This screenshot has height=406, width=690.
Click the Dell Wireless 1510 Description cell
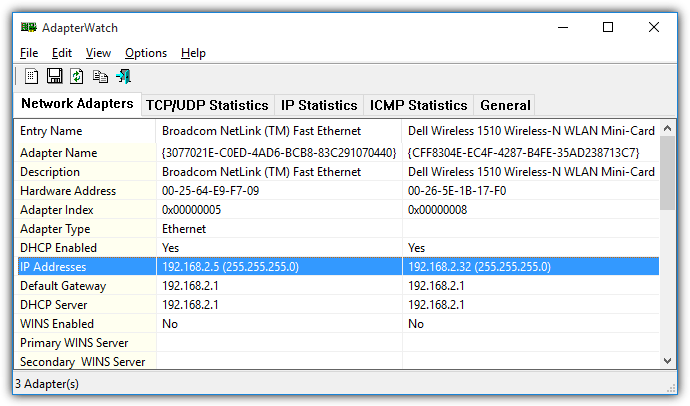click(531, 172)
